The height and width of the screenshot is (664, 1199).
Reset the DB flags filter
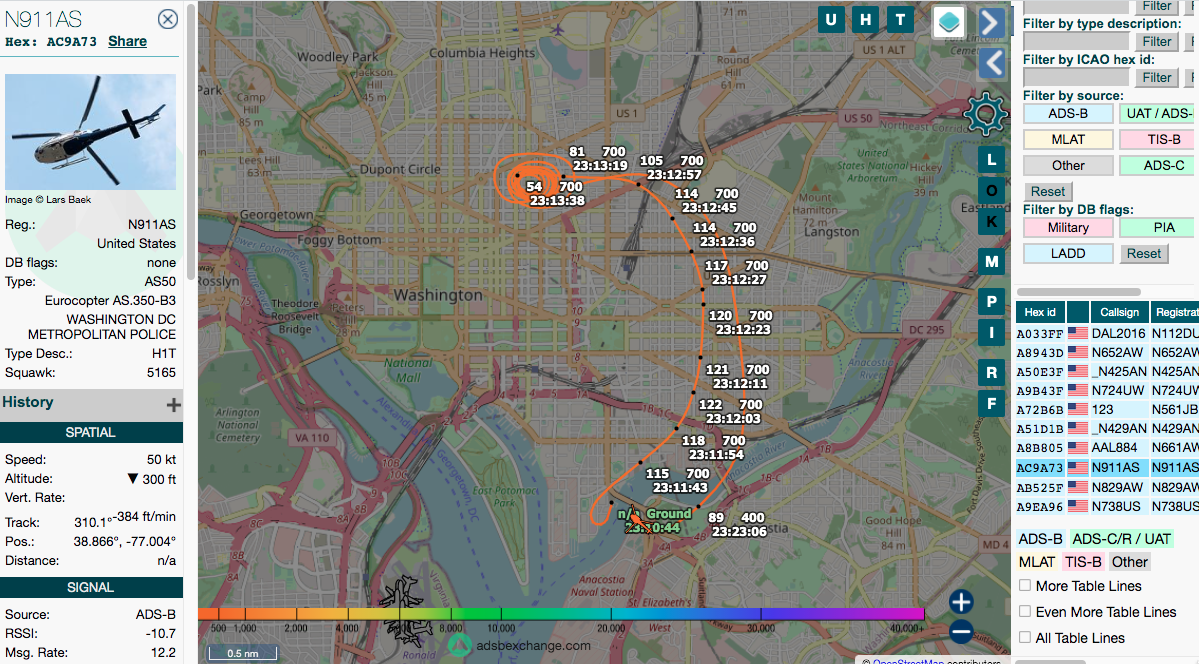click(x=1144, y=253)
